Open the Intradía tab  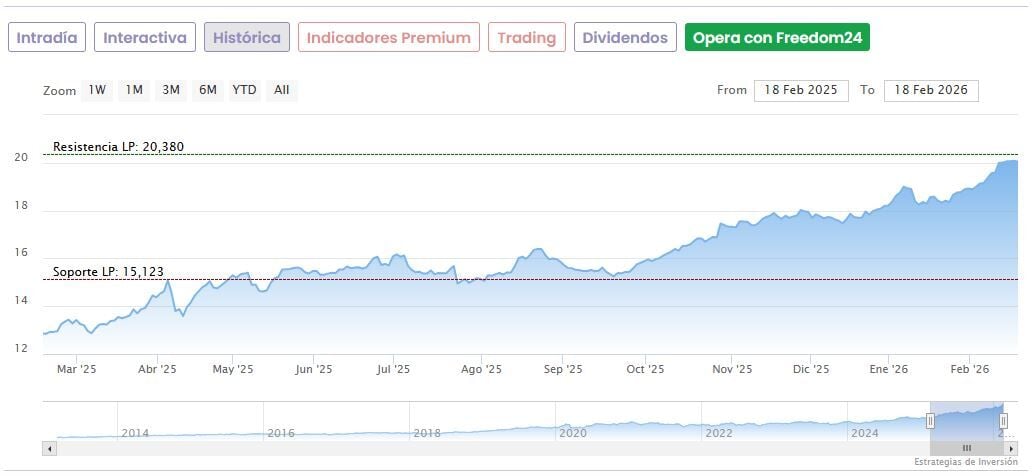(47, 38)
